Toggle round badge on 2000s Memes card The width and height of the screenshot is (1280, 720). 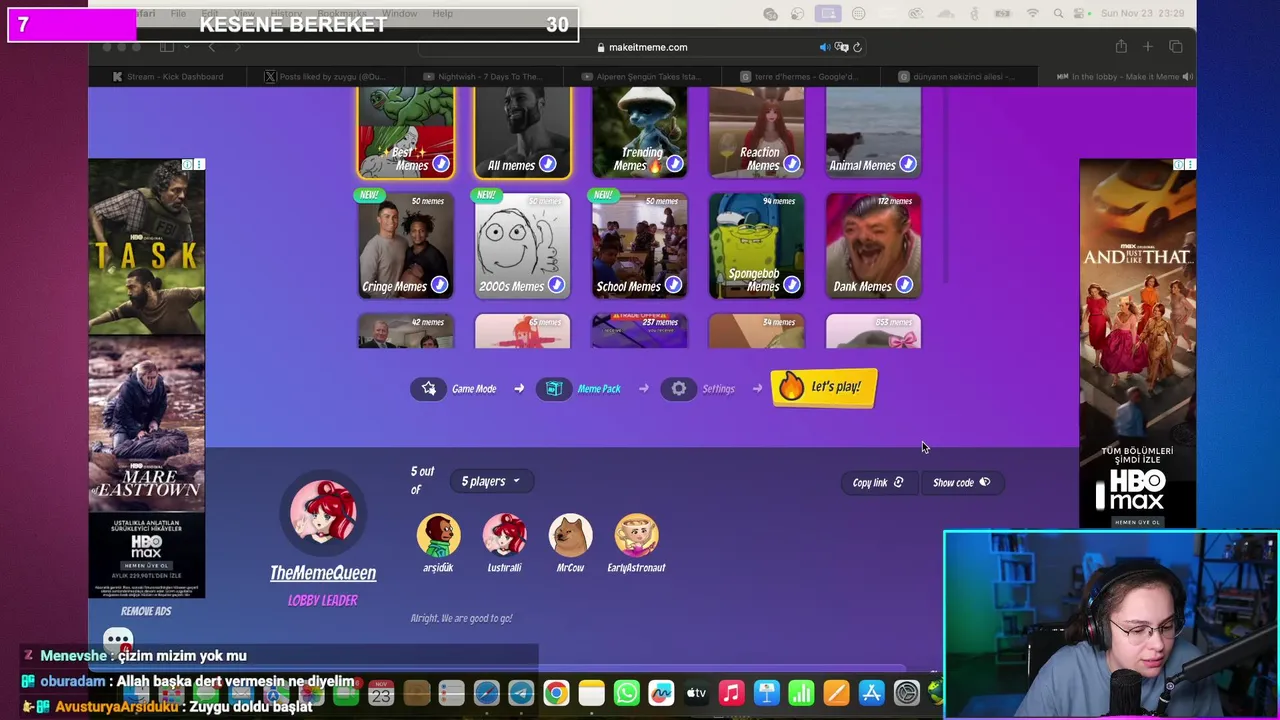(x=556, y=285)
